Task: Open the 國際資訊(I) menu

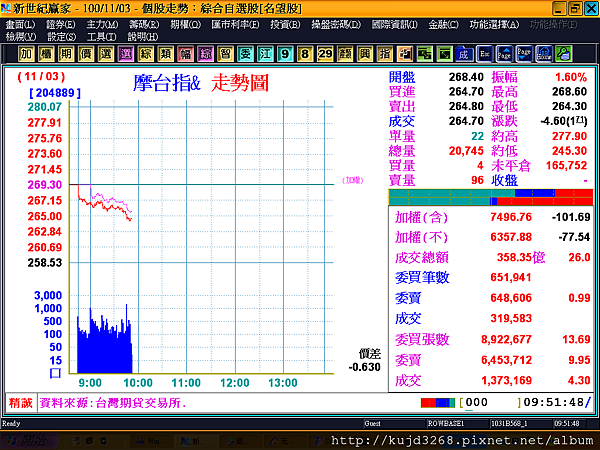Action: point(394,25)
